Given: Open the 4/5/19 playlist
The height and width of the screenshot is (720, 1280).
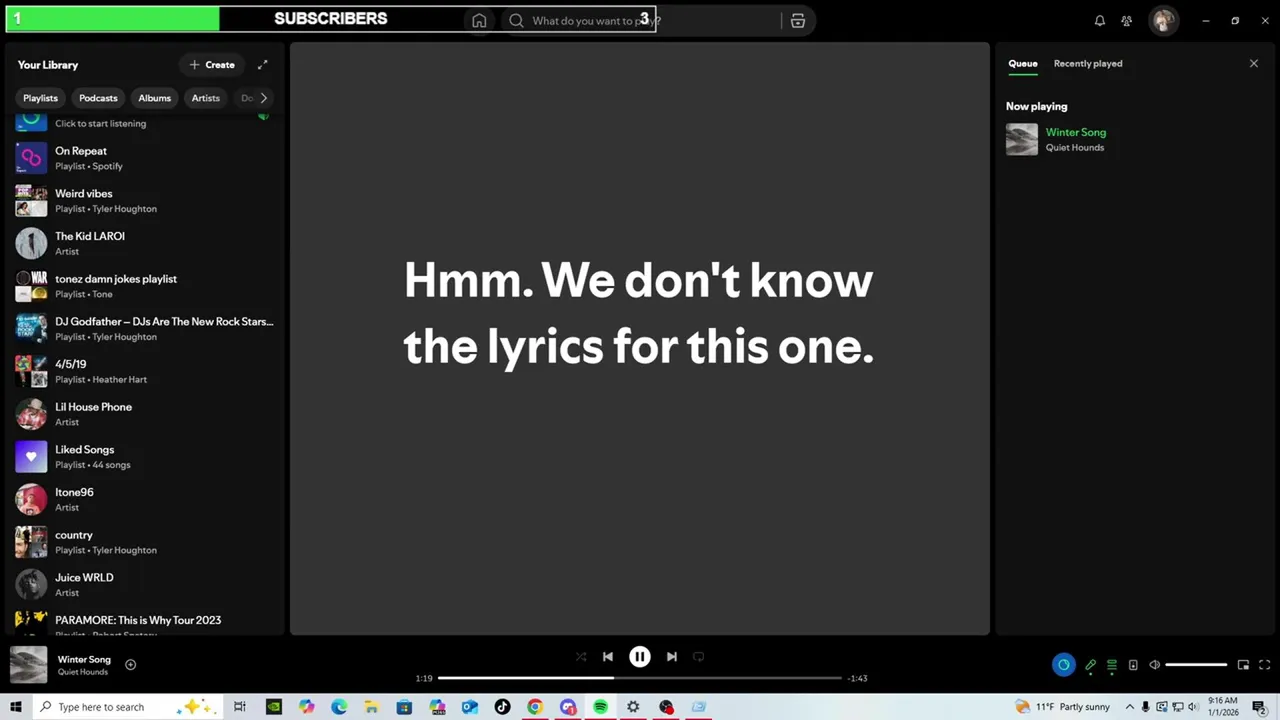Looking at the screenshot, I should (145, 371).
